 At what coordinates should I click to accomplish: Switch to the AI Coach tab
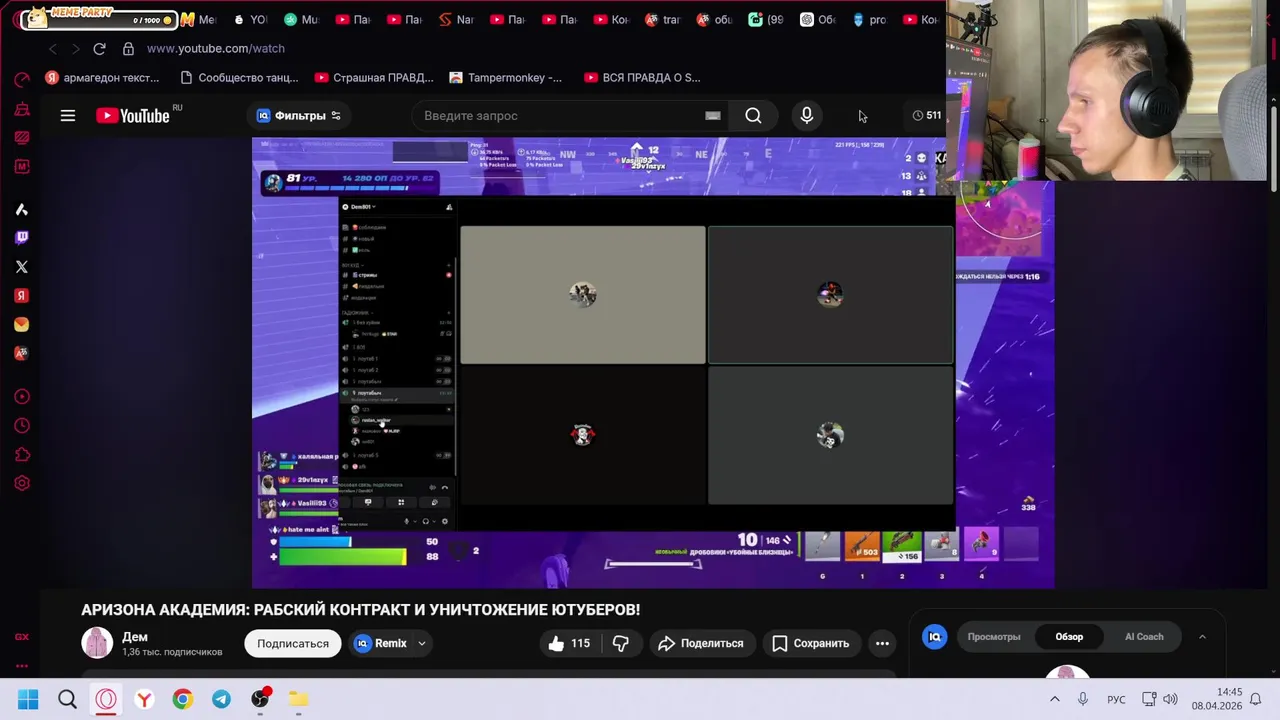pos(1144,636)
